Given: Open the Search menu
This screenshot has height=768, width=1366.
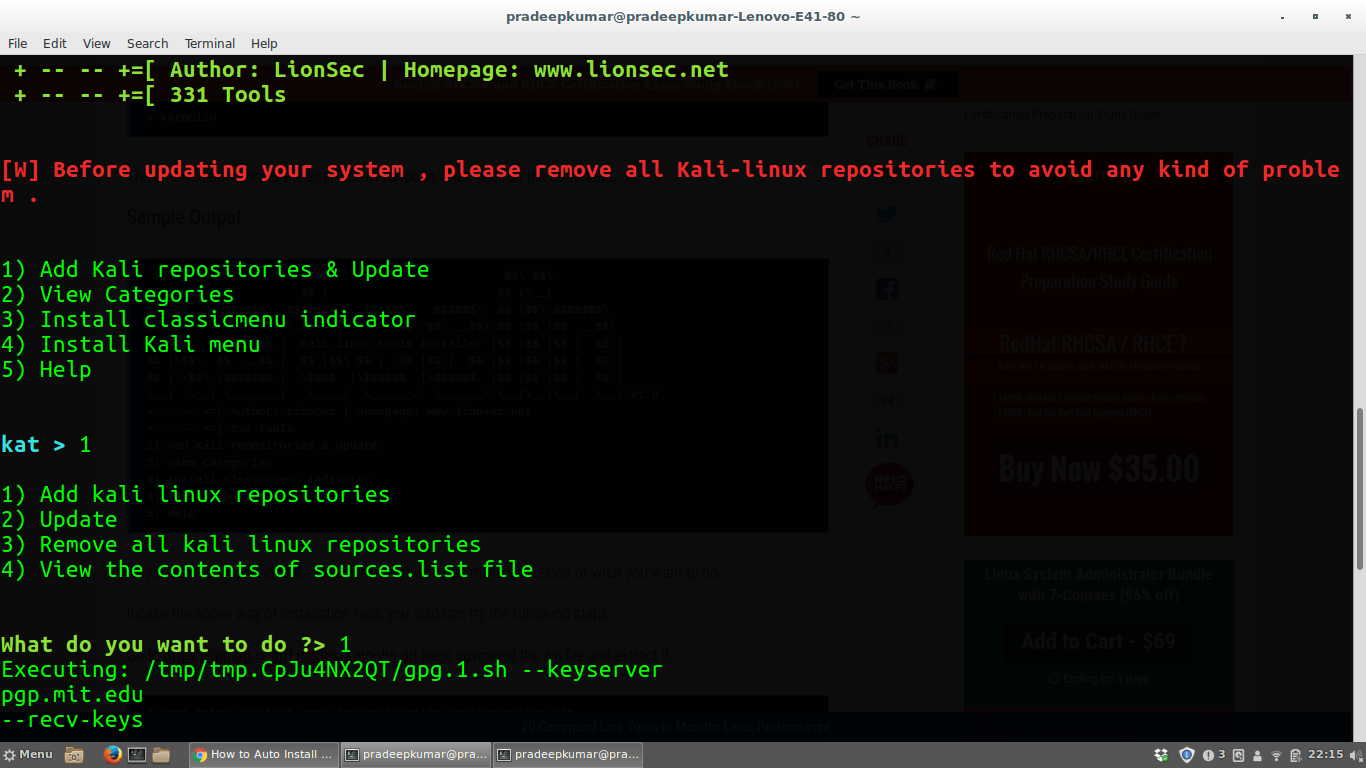Looking at the screenshot, I should point(147,43).
